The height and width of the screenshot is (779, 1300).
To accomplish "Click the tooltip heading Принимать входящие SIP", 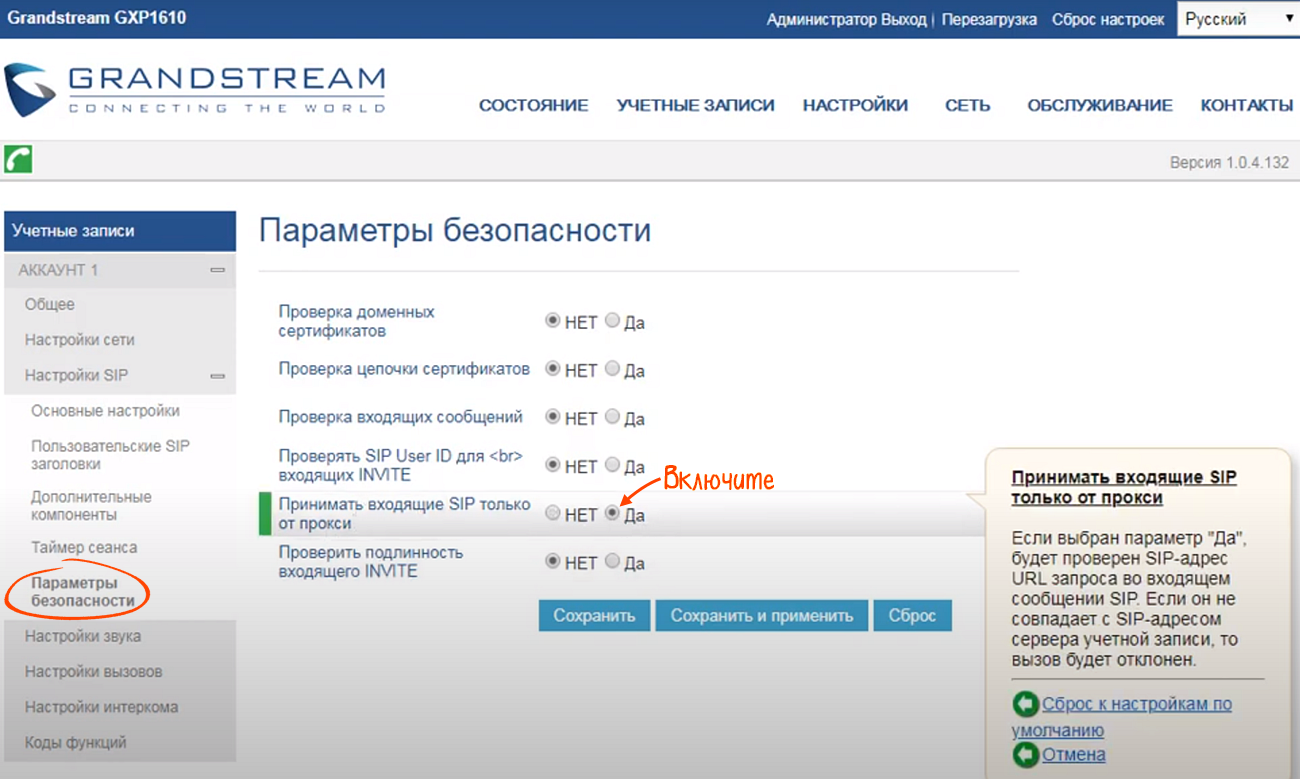I will [1124, 488].
